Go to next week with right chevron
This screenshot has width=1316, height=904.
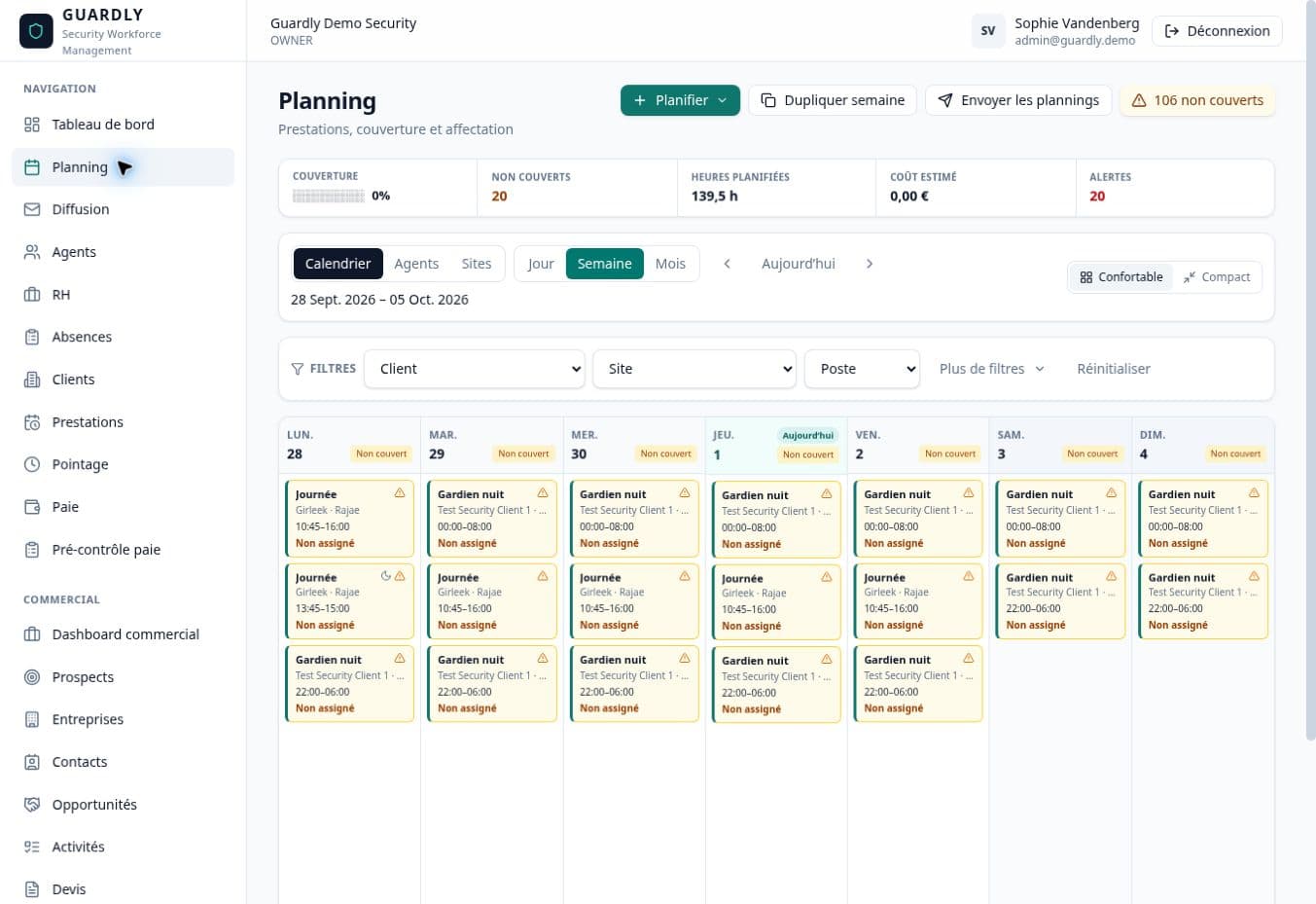coord(870,264)
